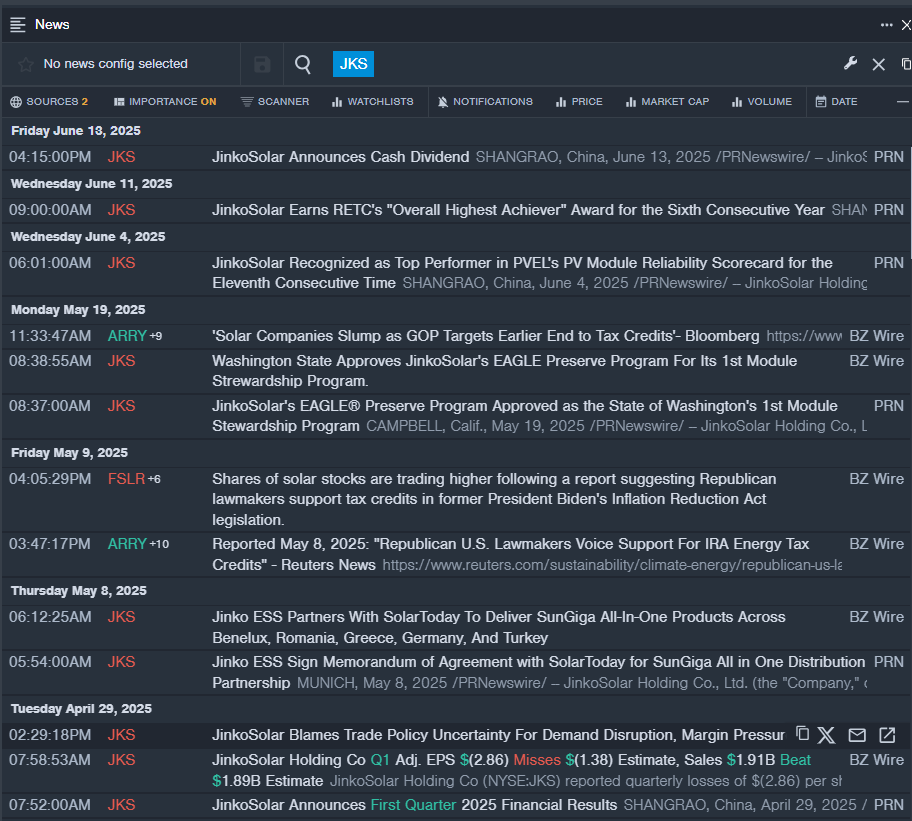Click the 'Tuesday April 29, 2025' date header

pos(81,709)
